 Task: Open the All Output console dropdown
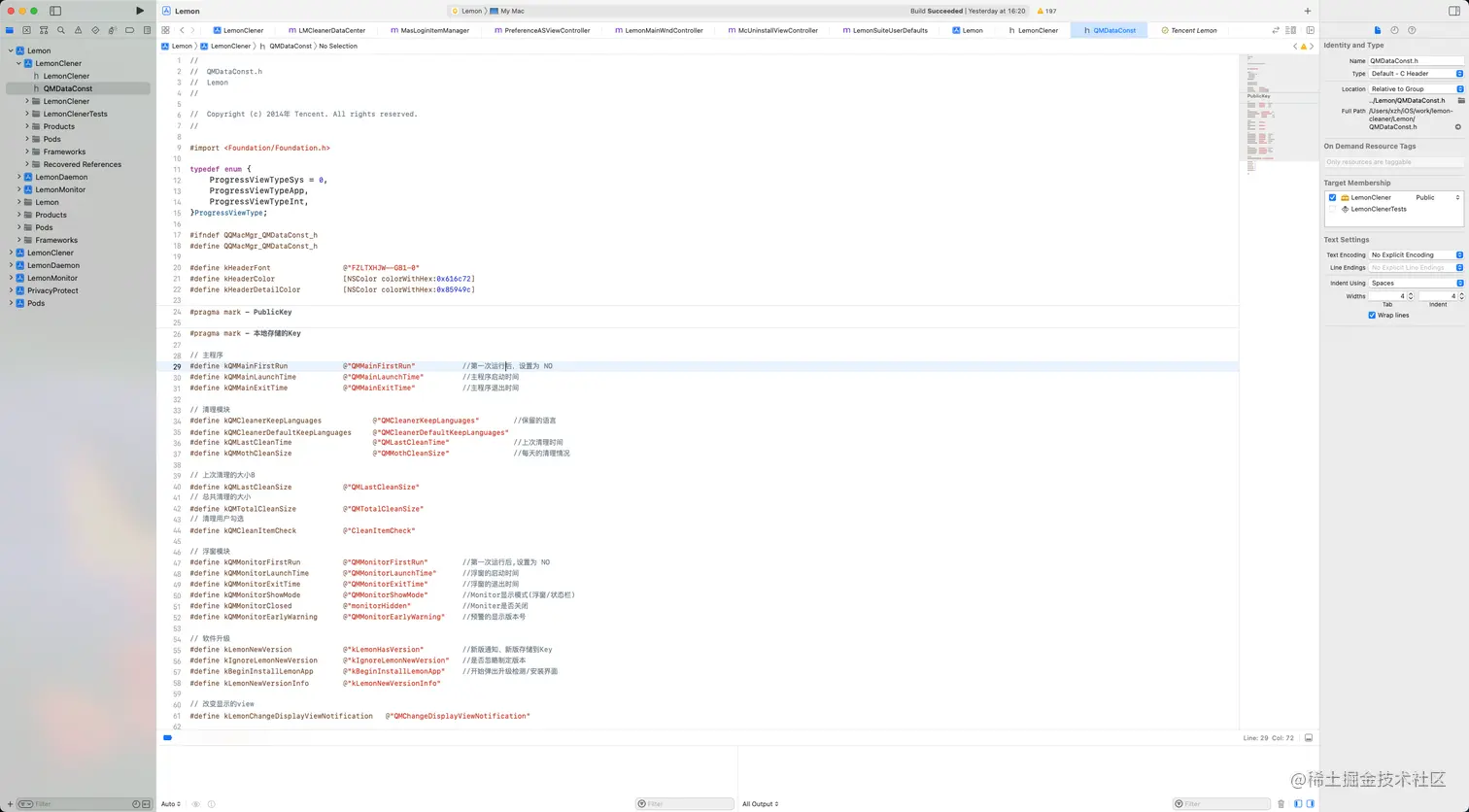point(761,803)
